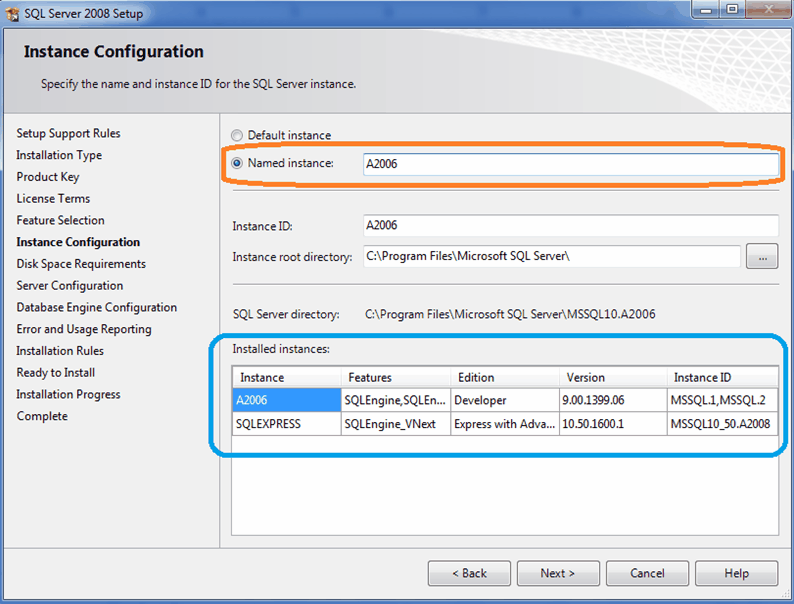The image size is (794, 604).
Task: Click the MSSQL.1,MSSQL.2 instance ID cell
Action: (723, 400)
